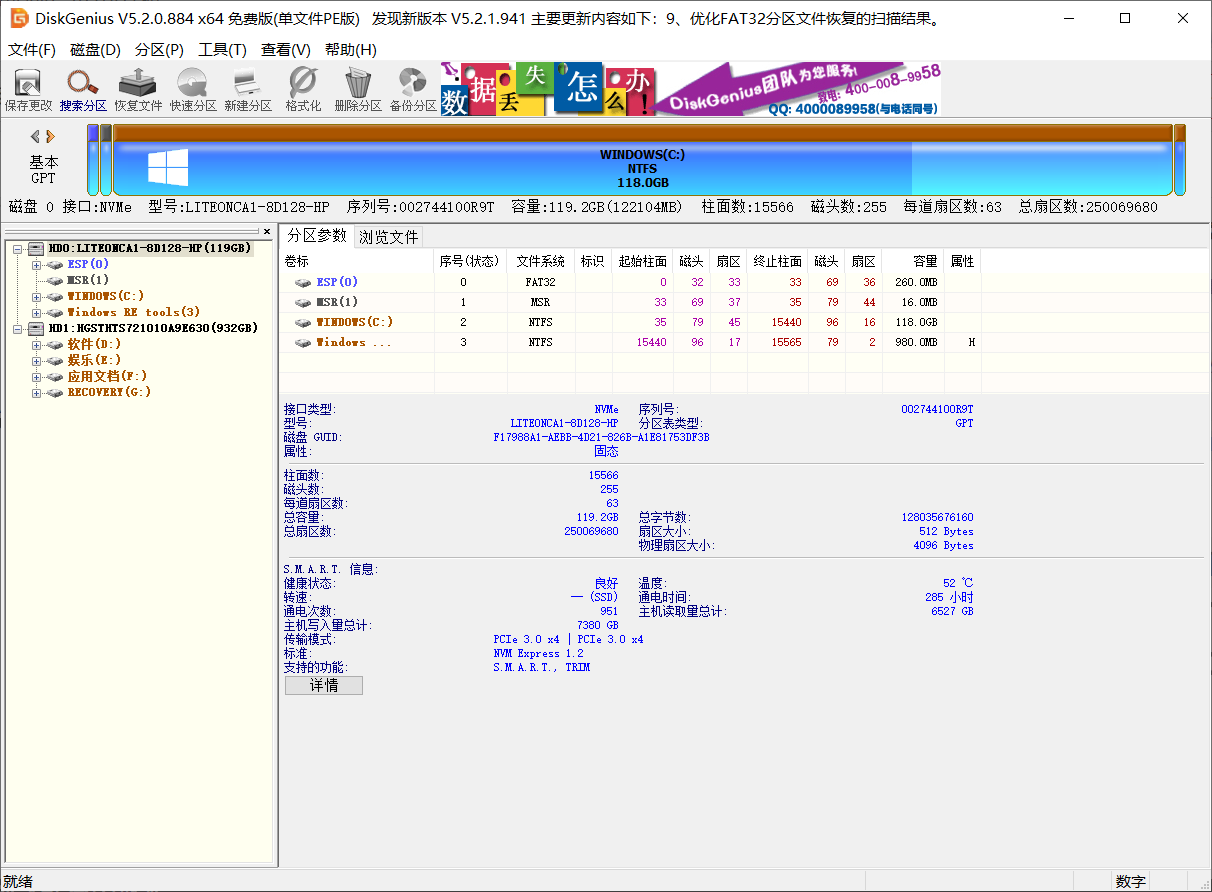
Task: Click the HD1 disk icon in the tree
Action: pyautogui.click(x=36, y=328)
